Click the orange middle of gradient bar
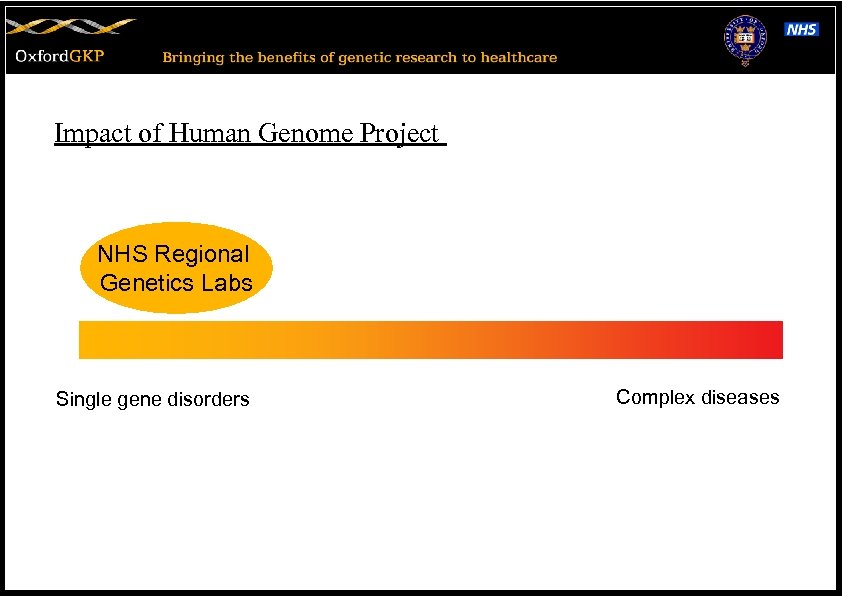Viewport: 842px width, 596px height. [x=430, y=340]
